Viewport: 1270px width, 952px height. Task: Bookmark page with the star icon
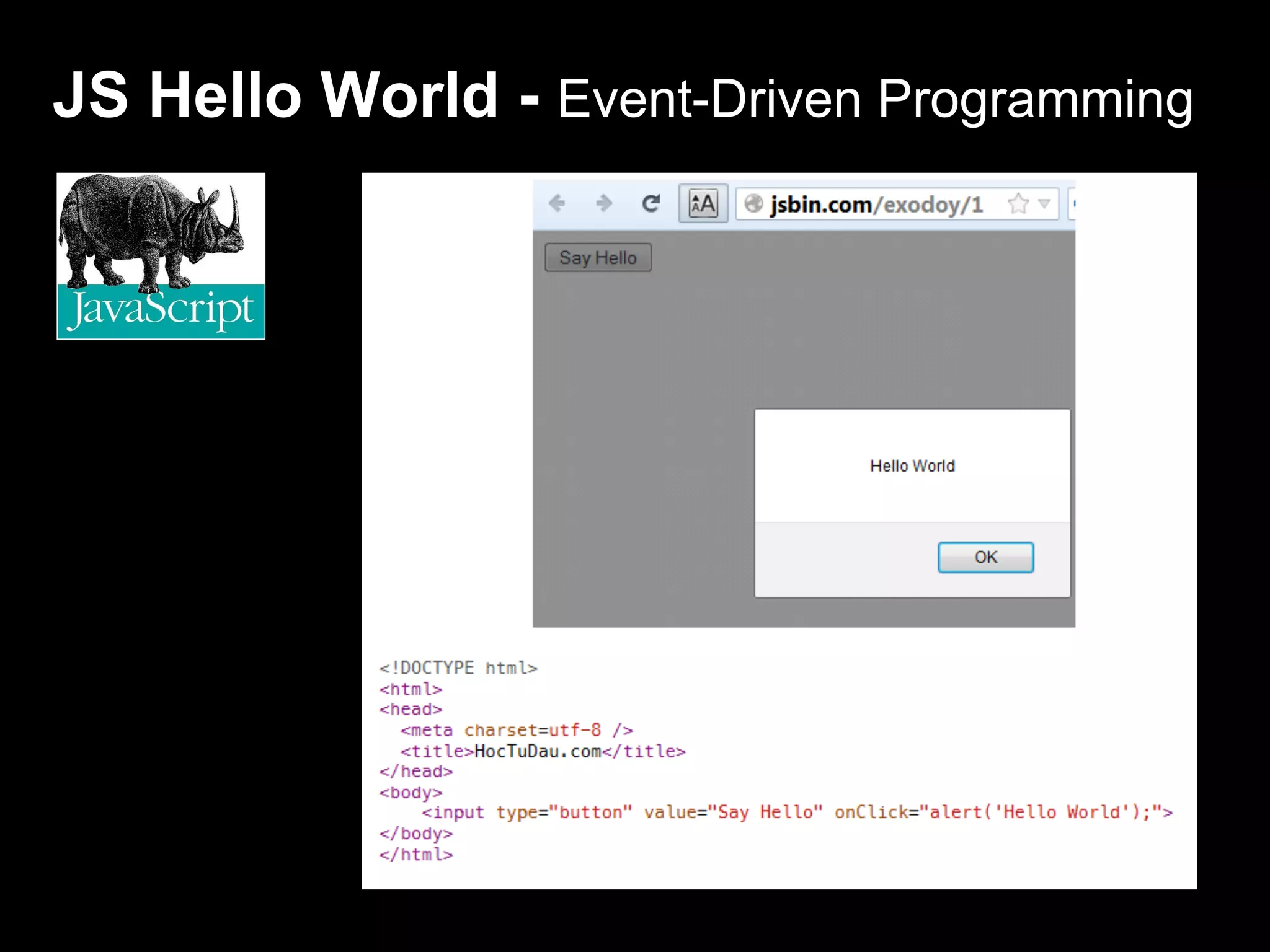click(x=1018, y=203)
